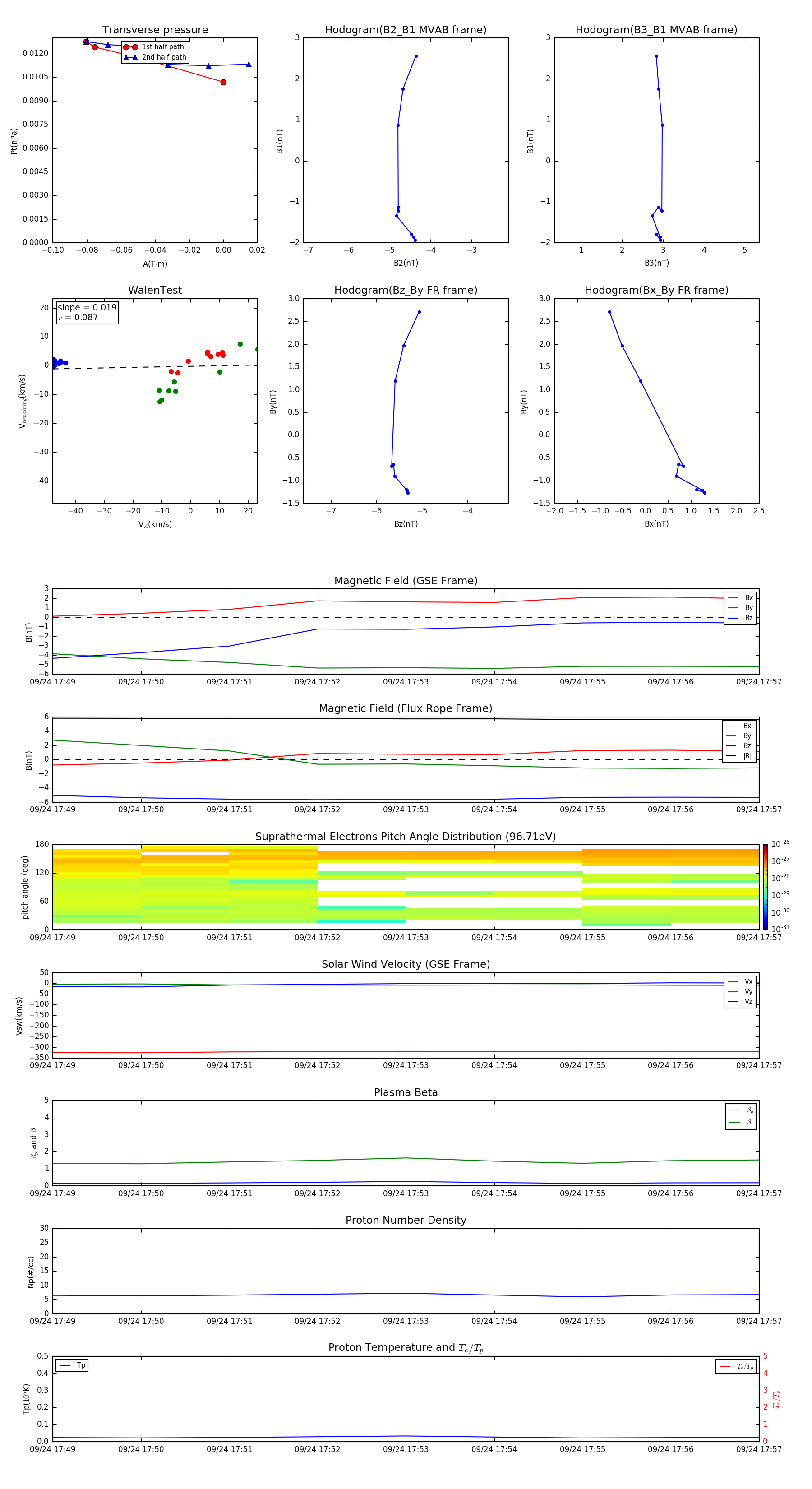Click the Tp(10^6K) y-axis label

coord(26,1399)
